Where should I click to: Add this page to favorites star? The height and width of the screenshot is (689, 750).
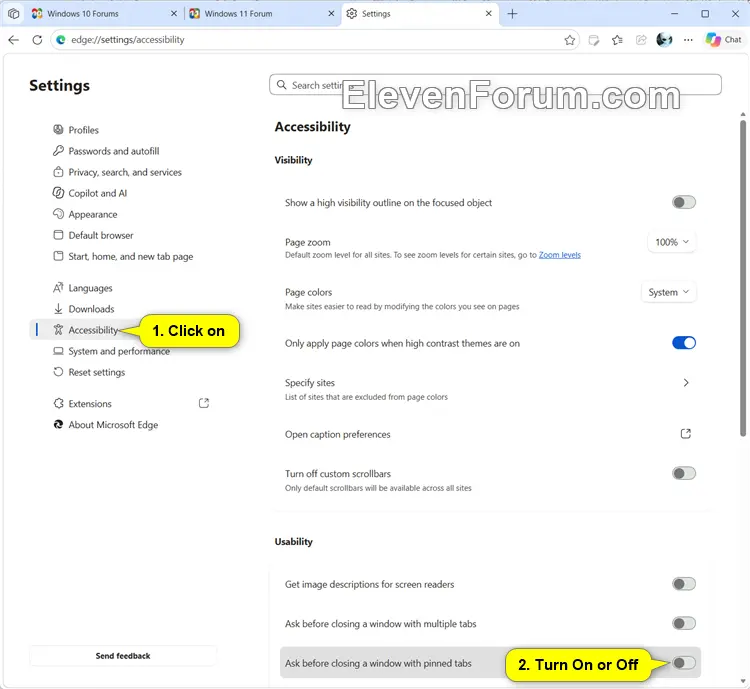click(569, 40)
